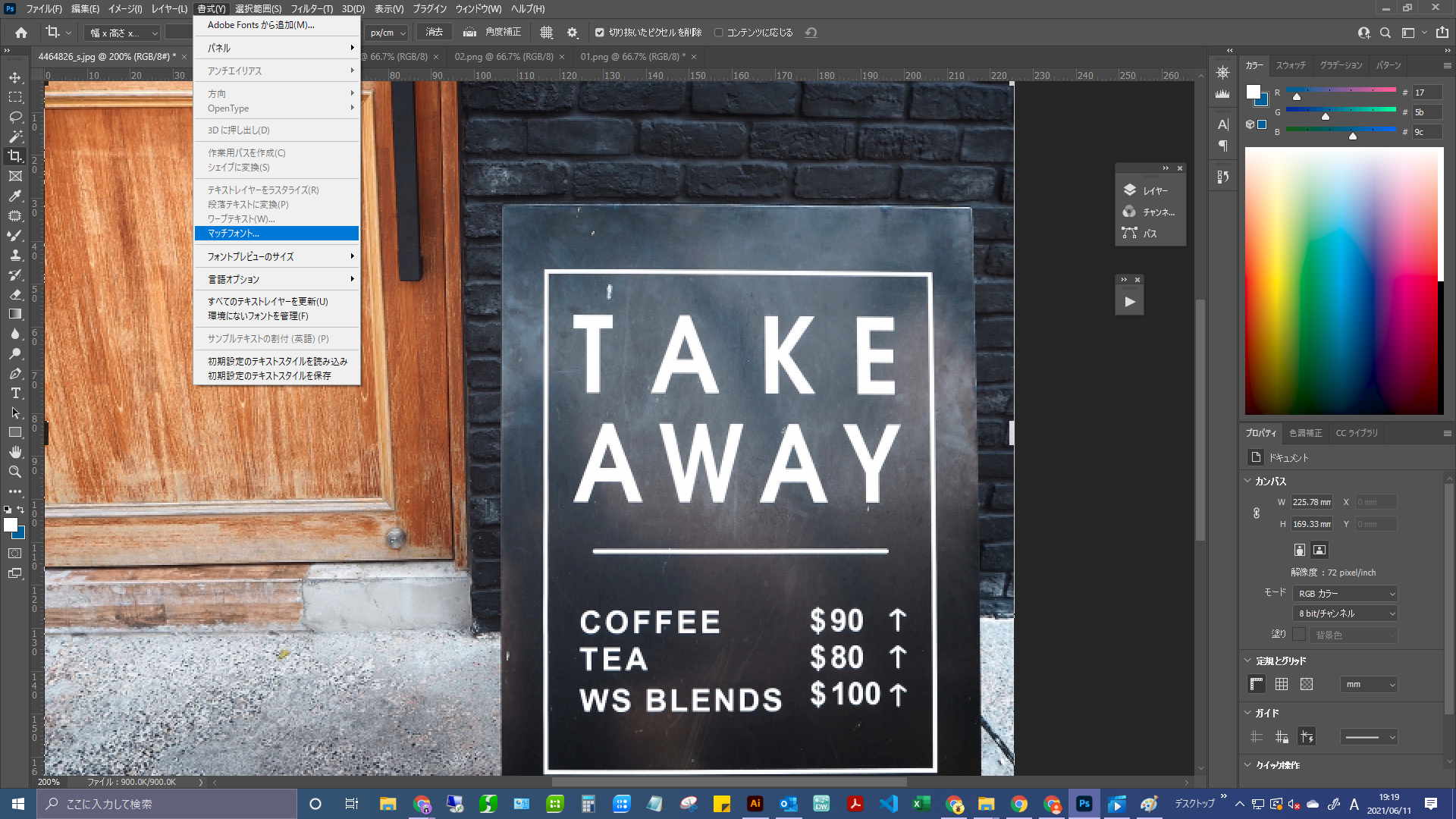Select the Zoom tool
This screenshot has width=1456, height=819.
click(x=15, y=472)
